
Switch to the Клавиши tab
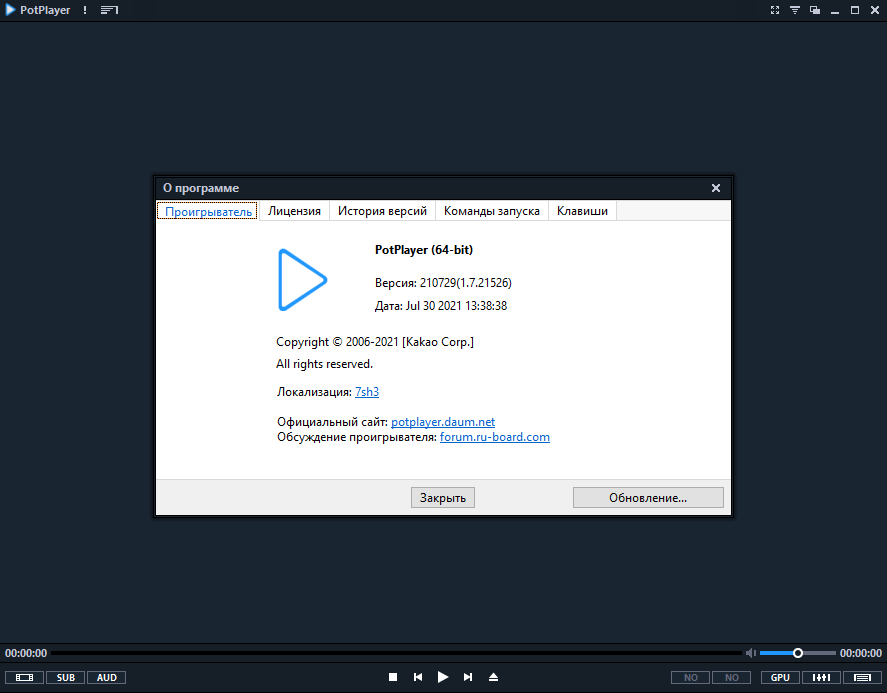tap(582, 211)
